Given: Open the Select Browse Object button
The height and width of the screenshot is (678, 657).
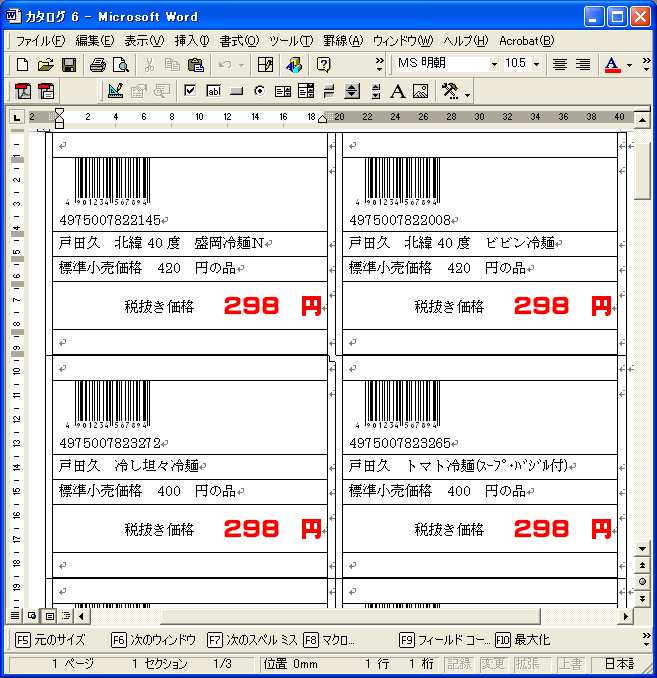Looking at the screenshot, I should [642, 582].
